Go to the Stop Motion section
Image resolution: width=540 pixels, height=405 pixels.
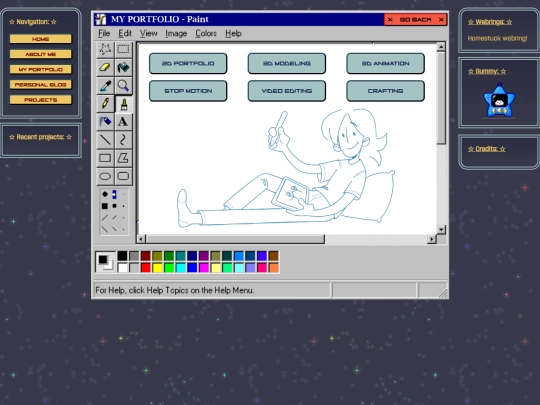point(188,91)
